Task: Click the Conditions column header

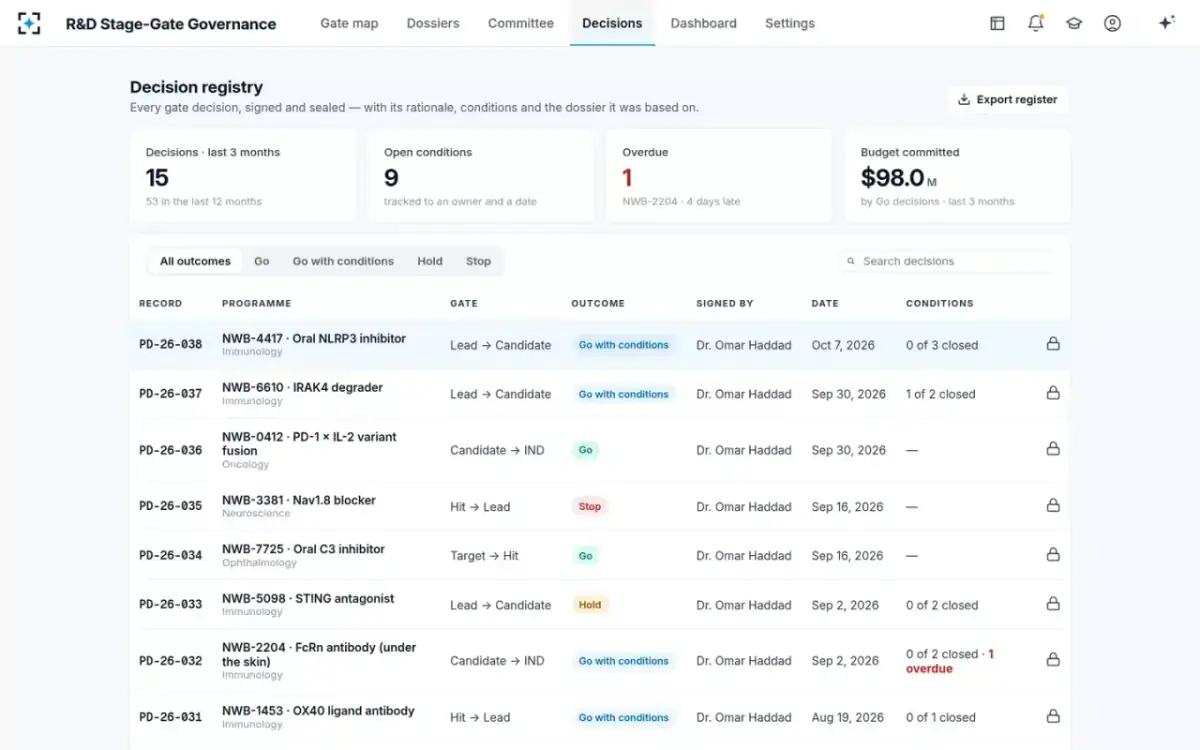Action: point(940,303)
